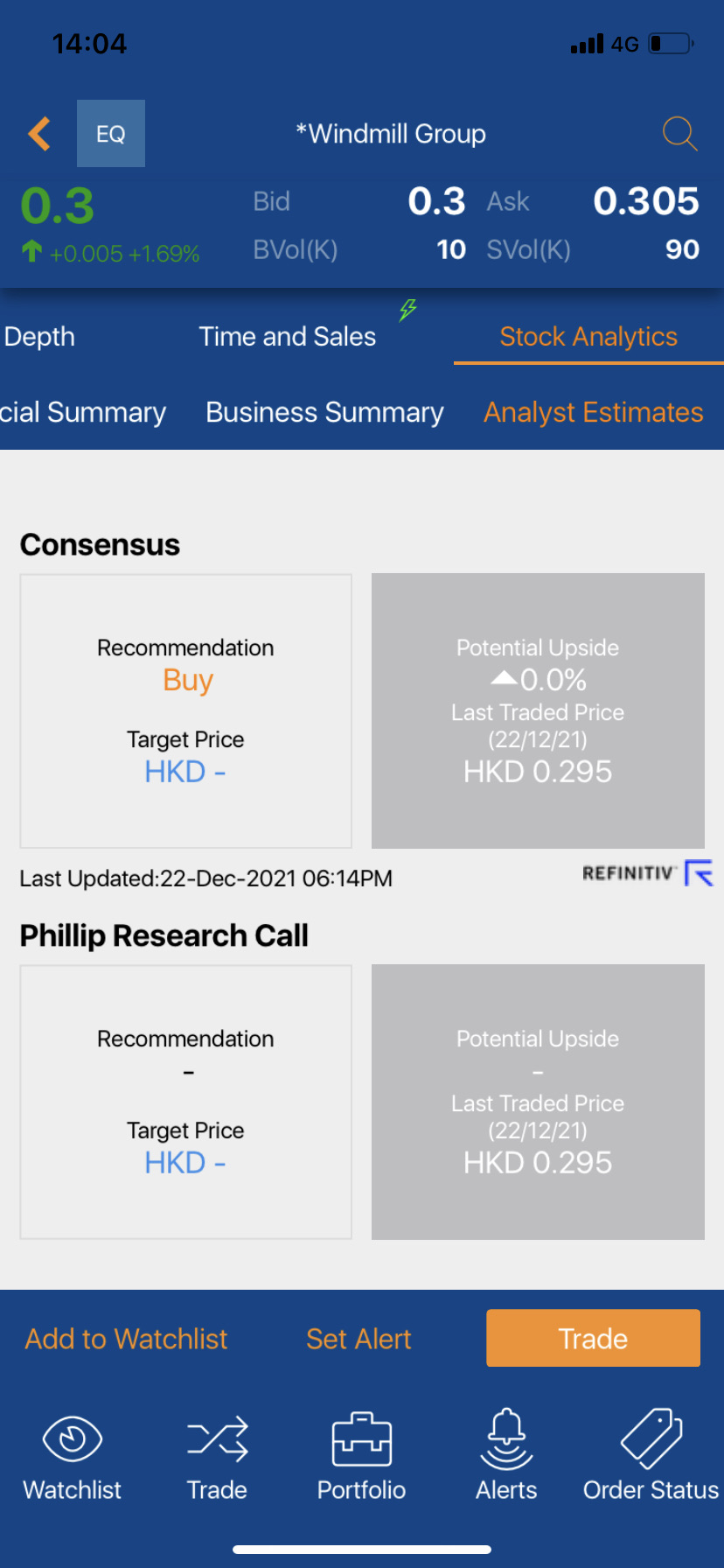Screen dimensions: 724x1568
Task: Select the Stock Analytics tab
Action: point(588,337)
